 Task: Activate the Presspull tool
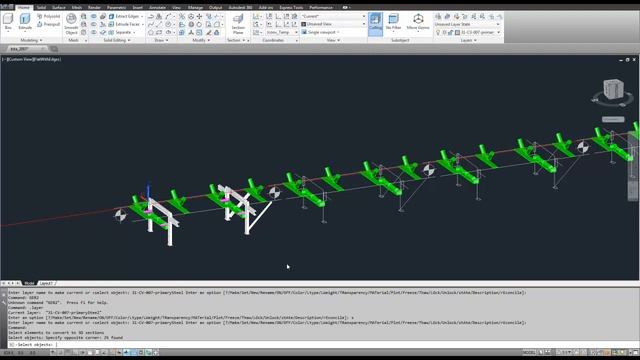click(49, 24)
